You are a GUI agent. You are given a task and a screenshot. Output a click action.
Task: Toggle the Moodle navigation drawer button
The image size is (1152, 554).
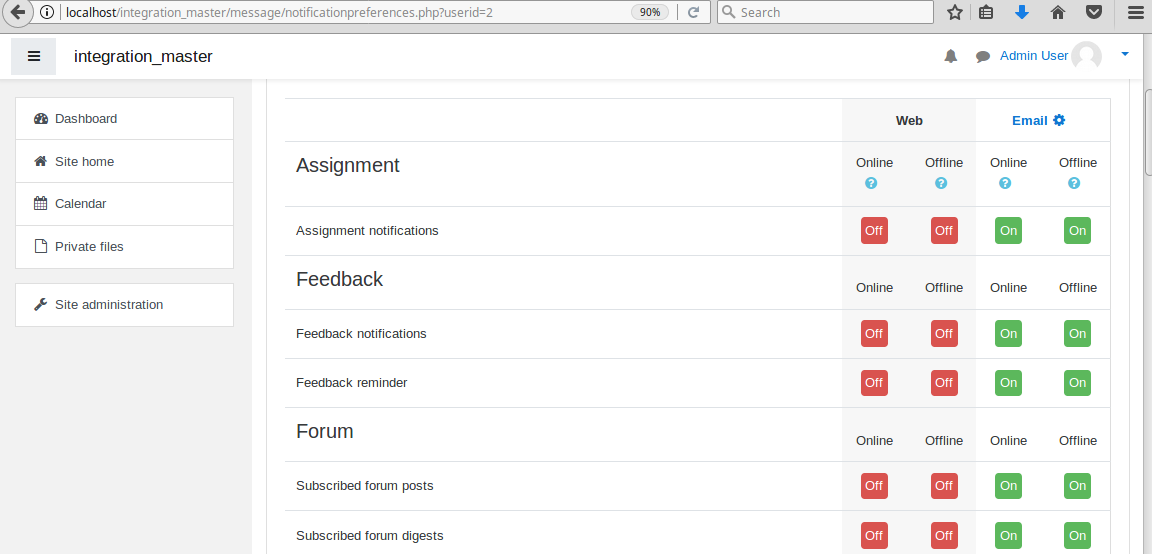coord(33,57)
